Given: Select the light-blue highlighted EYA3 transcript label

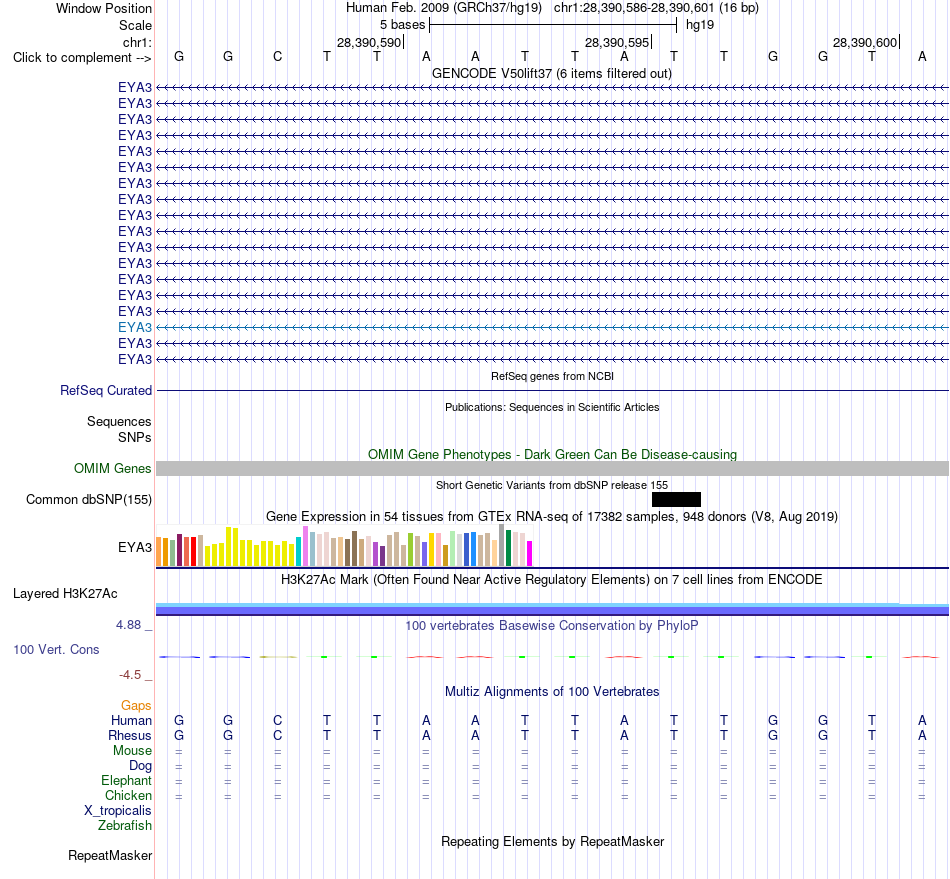Looking at the screenshot, I should [135, 327].
